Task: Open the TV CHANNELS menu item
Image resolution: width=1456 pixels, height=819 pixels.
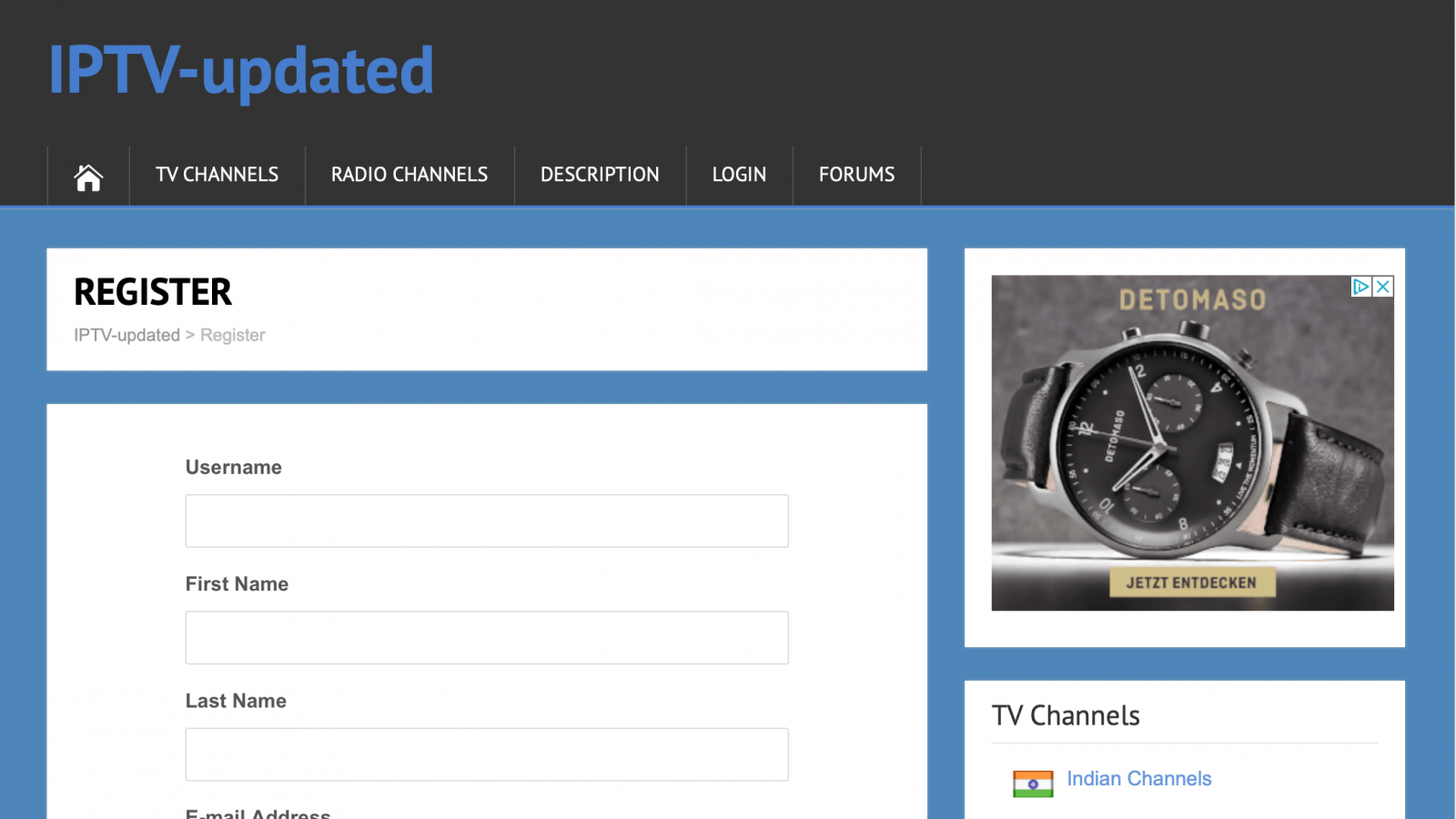Action: tap(217, 175)
